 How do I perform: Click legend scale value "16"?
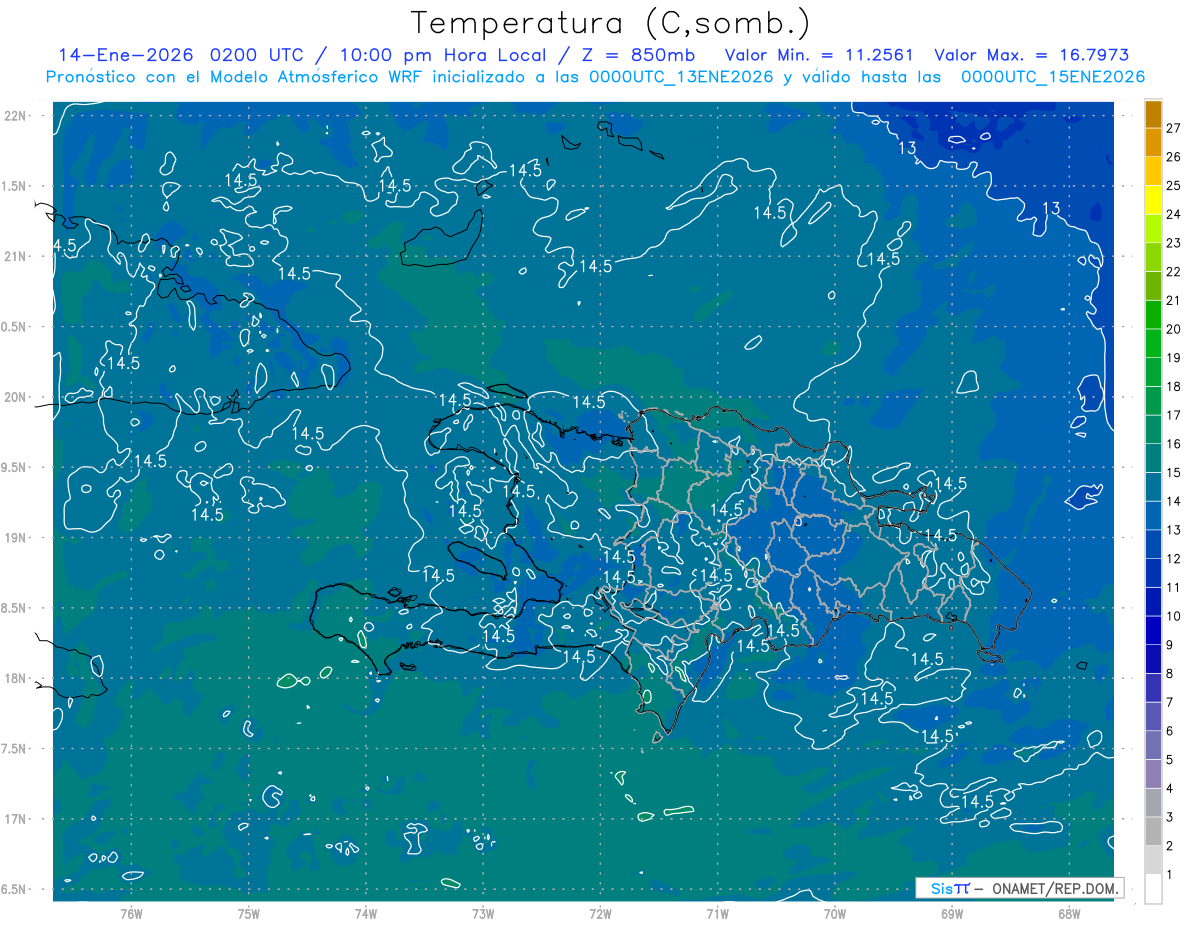[1174, 444]
